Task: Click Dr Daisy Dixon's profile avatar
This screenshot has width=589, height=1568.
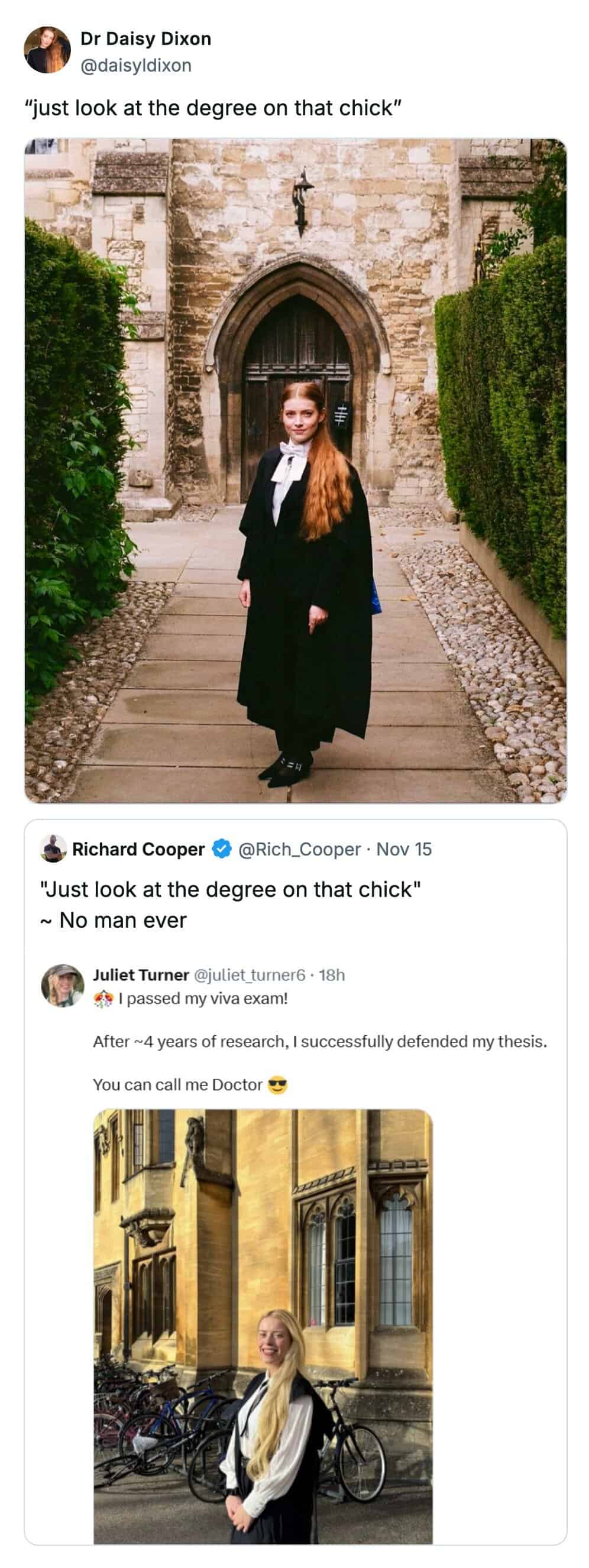Action: (47, 50)
